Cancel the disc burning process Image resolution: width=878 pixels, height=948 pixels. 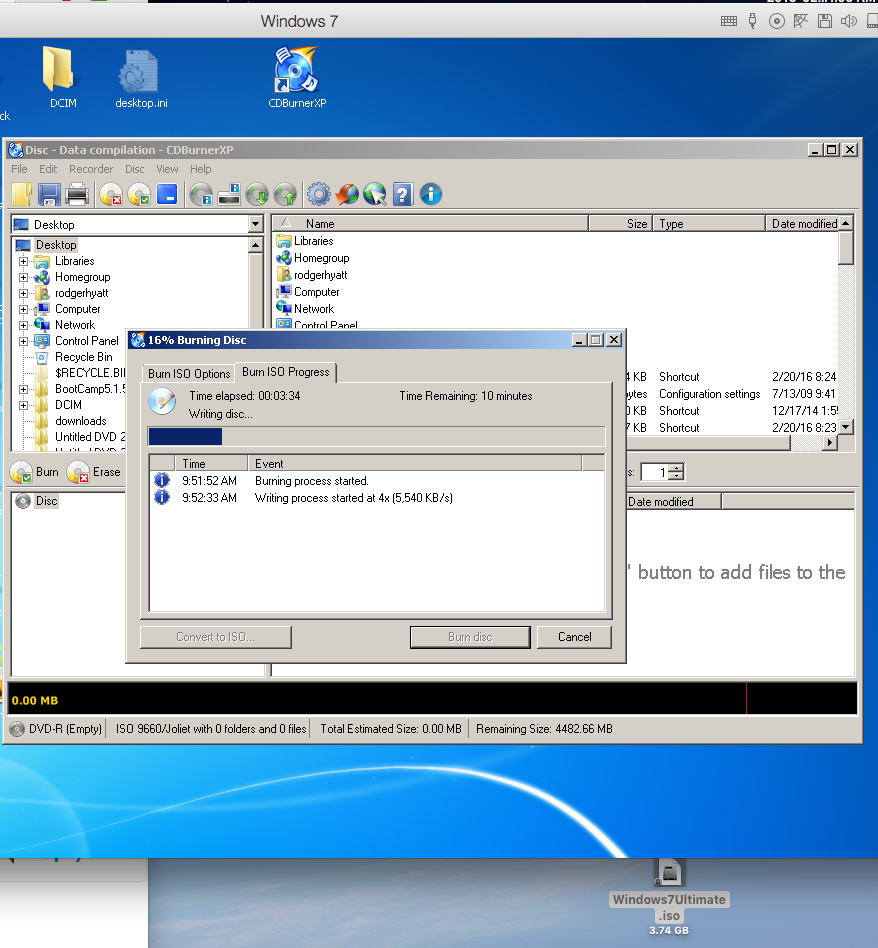[574, 637]
